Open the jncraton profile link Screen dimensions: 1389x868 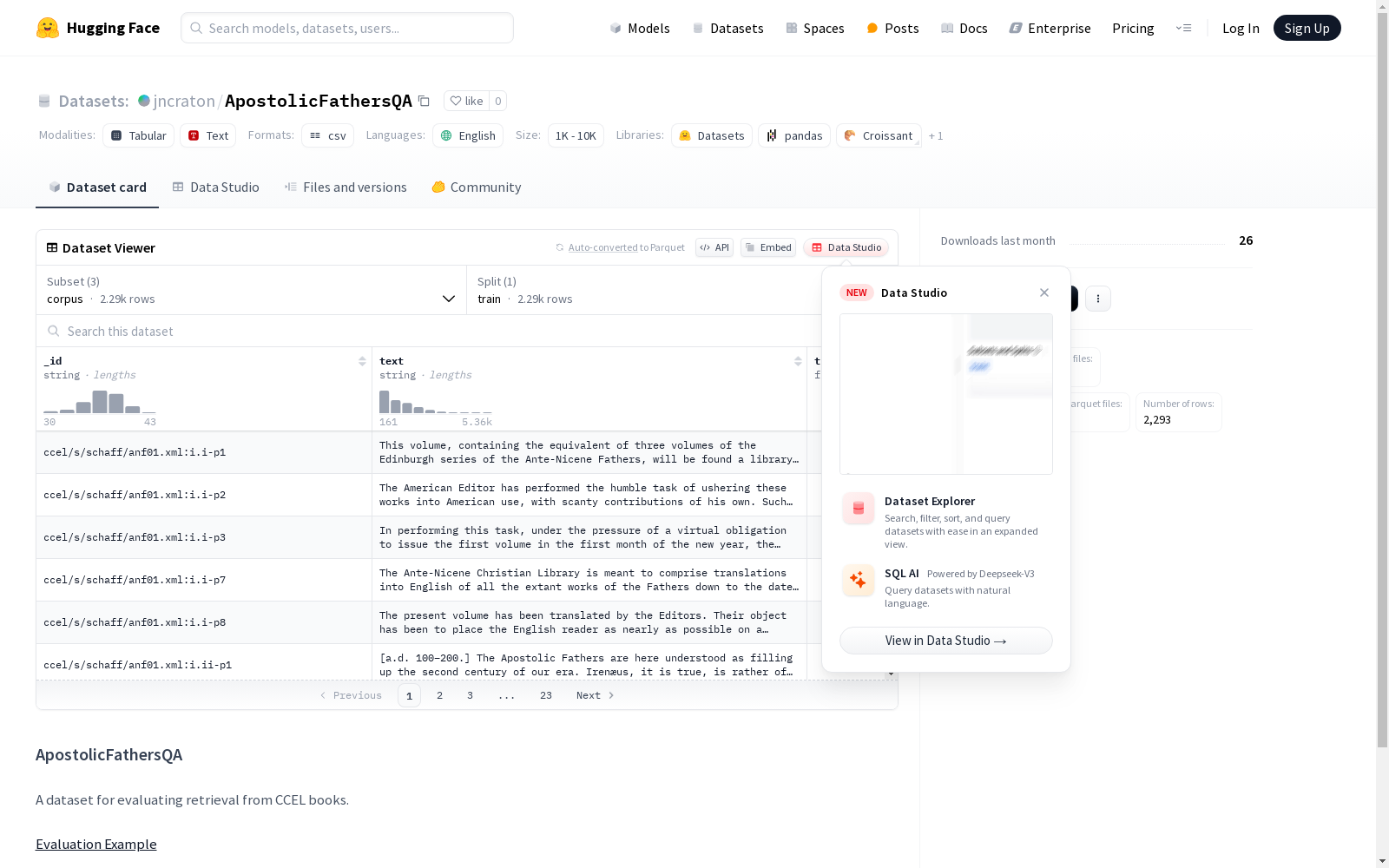click(184, 101)
